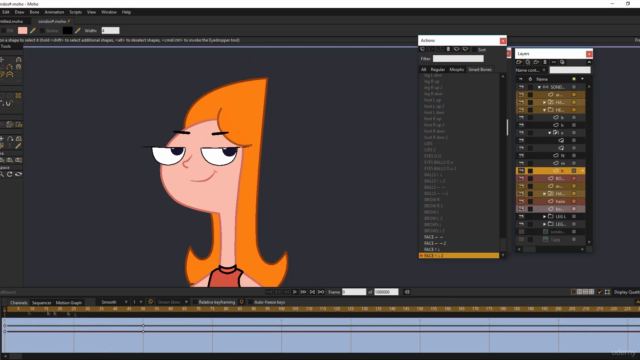
Task: Toggle visibility of the haire layer
Action: coord(521,201)
